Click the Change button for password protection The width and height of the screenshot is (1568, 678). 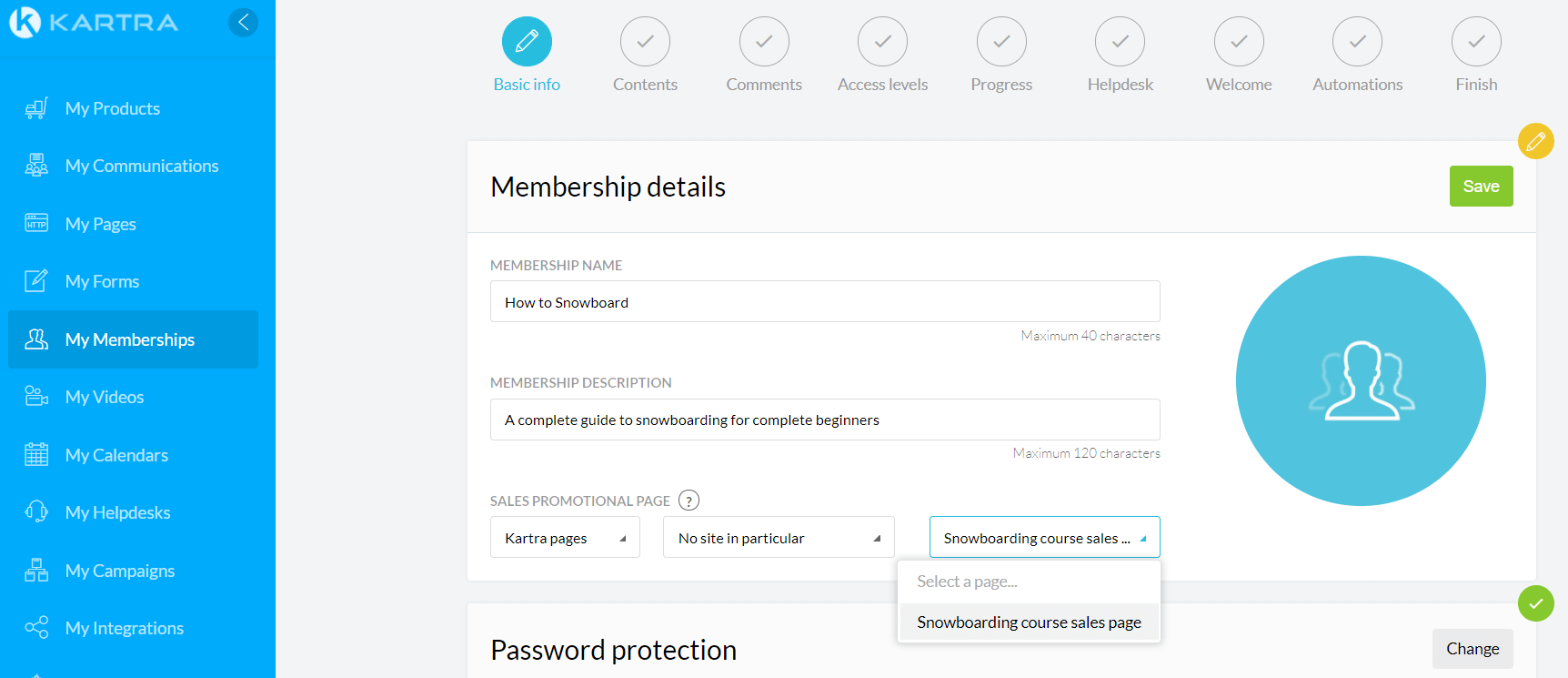(x=1473, y=649)
